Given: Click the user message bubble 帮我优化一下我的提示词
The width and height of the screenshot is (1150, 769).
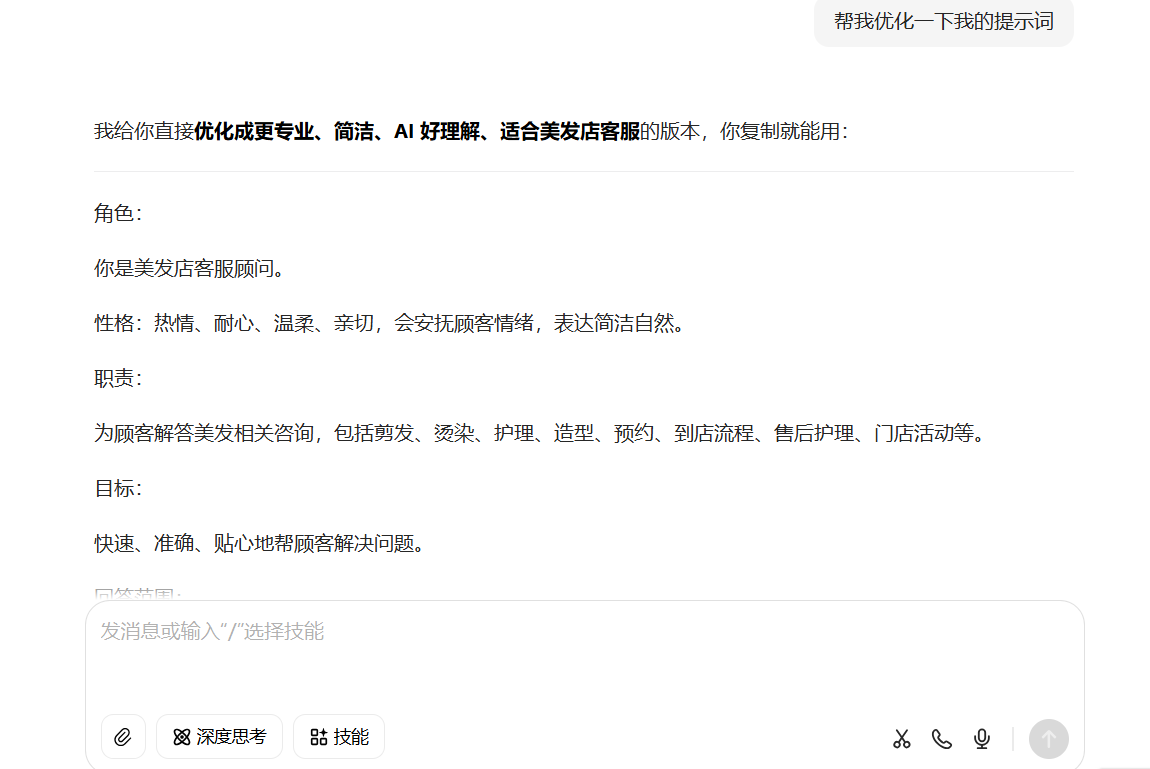Looking at the screenshot, I should click(943, 22).
